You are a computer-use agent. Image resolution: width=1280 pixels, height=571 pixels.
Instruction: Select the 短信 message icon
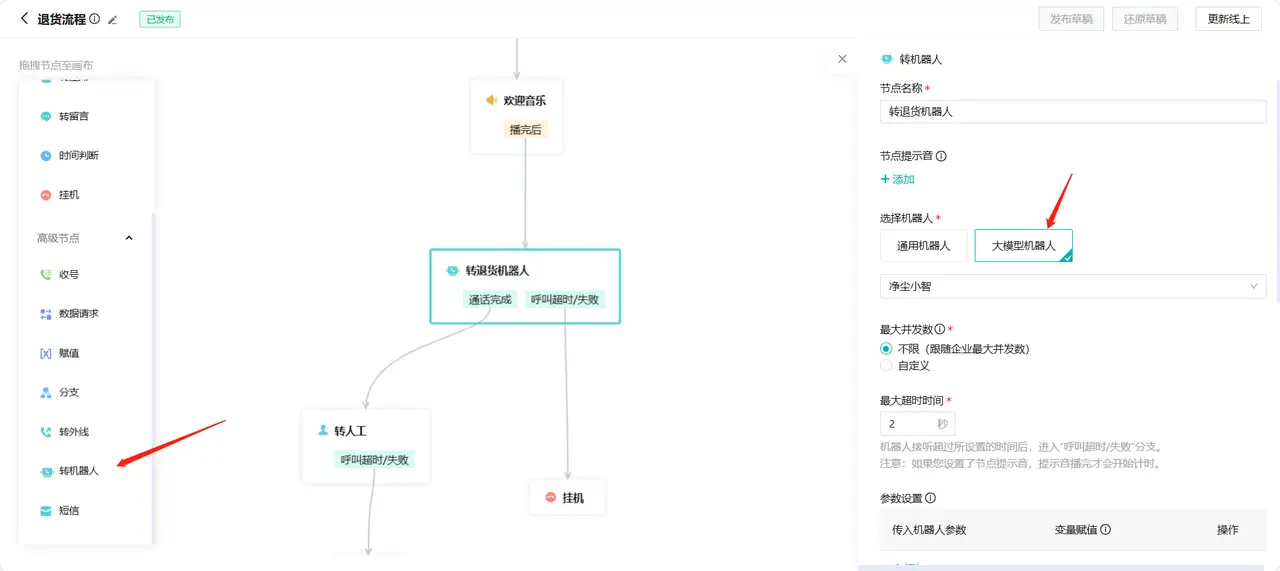(45, 511)
